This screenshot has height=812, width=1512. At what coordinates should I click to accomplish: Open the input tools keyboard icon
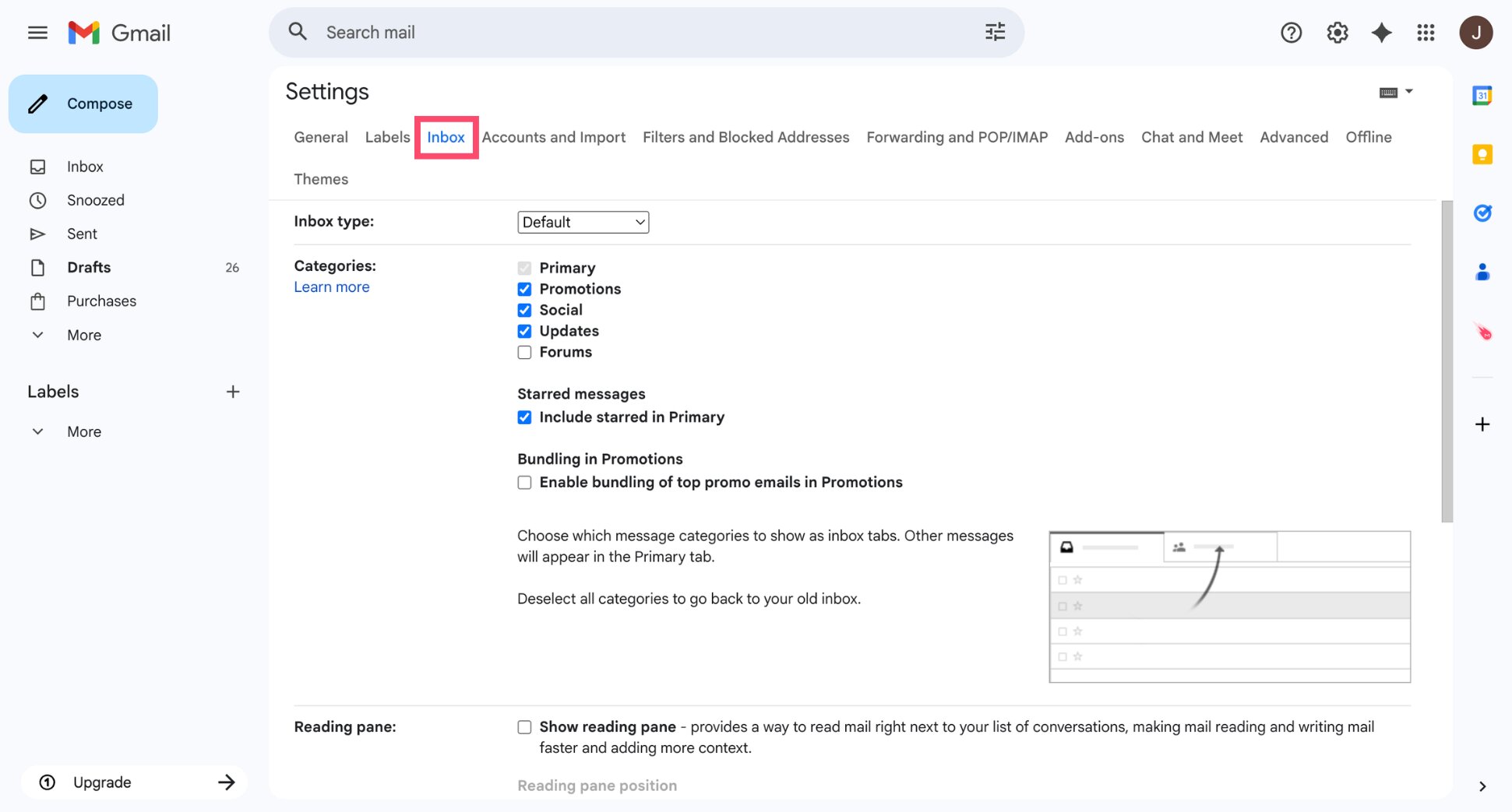coord(1388,93)
